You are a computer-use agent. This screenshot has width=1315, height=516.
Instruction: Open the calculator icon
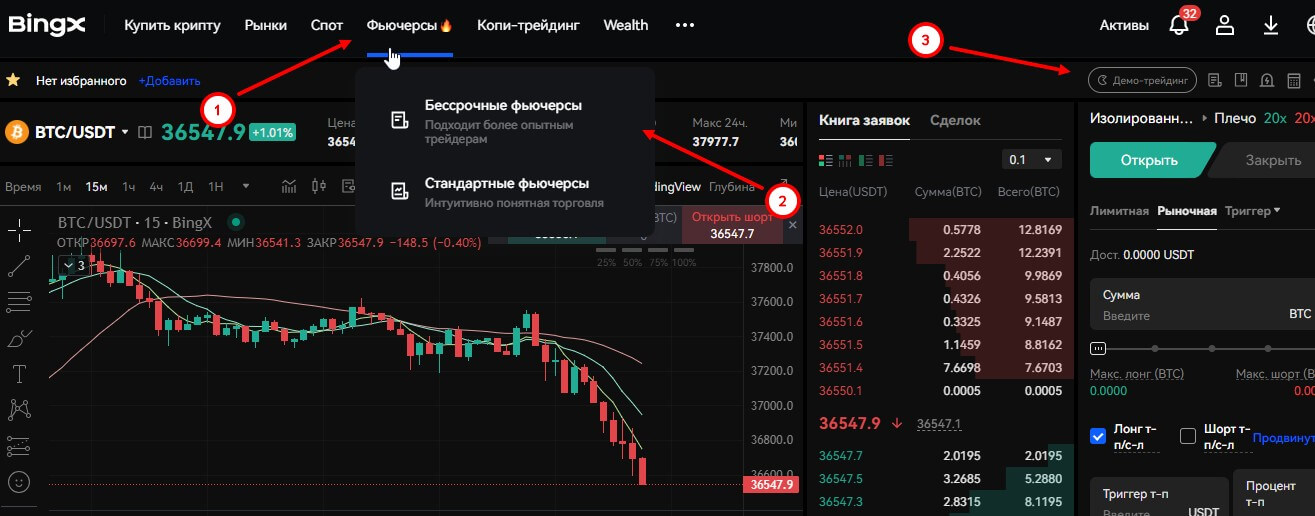point(1293,80)
